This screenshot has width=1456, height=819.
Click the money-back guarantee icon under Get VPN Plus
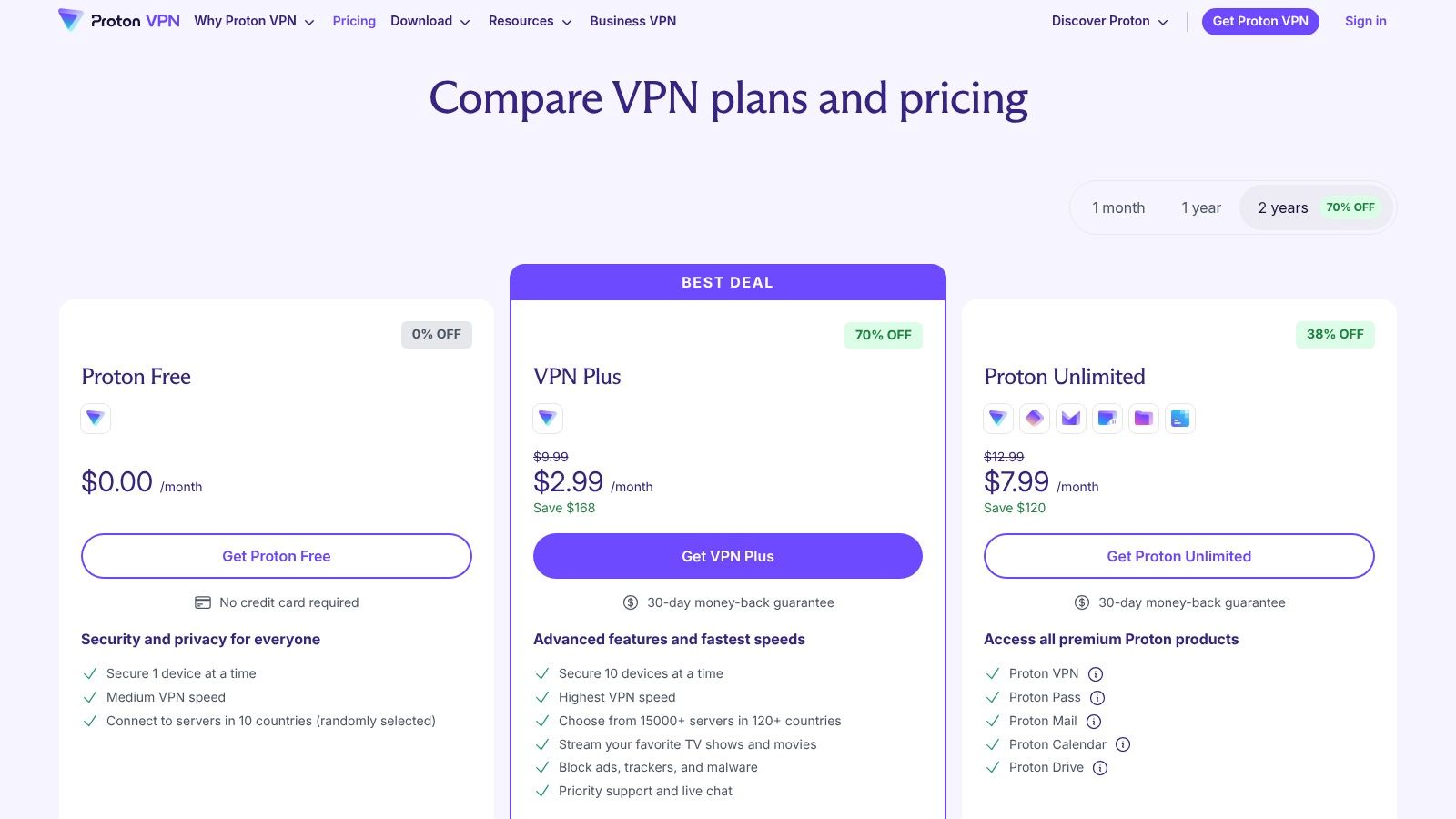(x=629, y=602)
